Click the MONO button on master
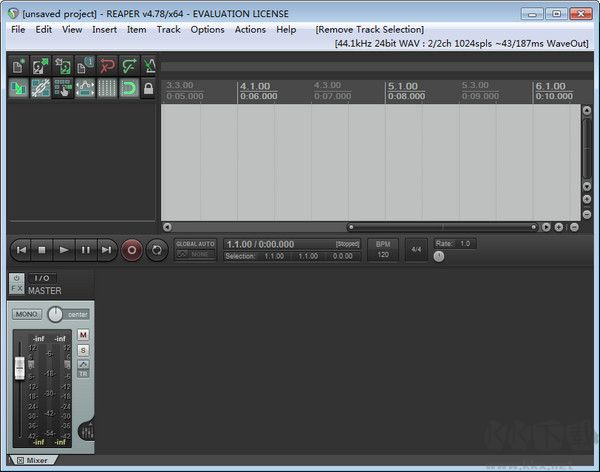600x472 pixels. 27,314
